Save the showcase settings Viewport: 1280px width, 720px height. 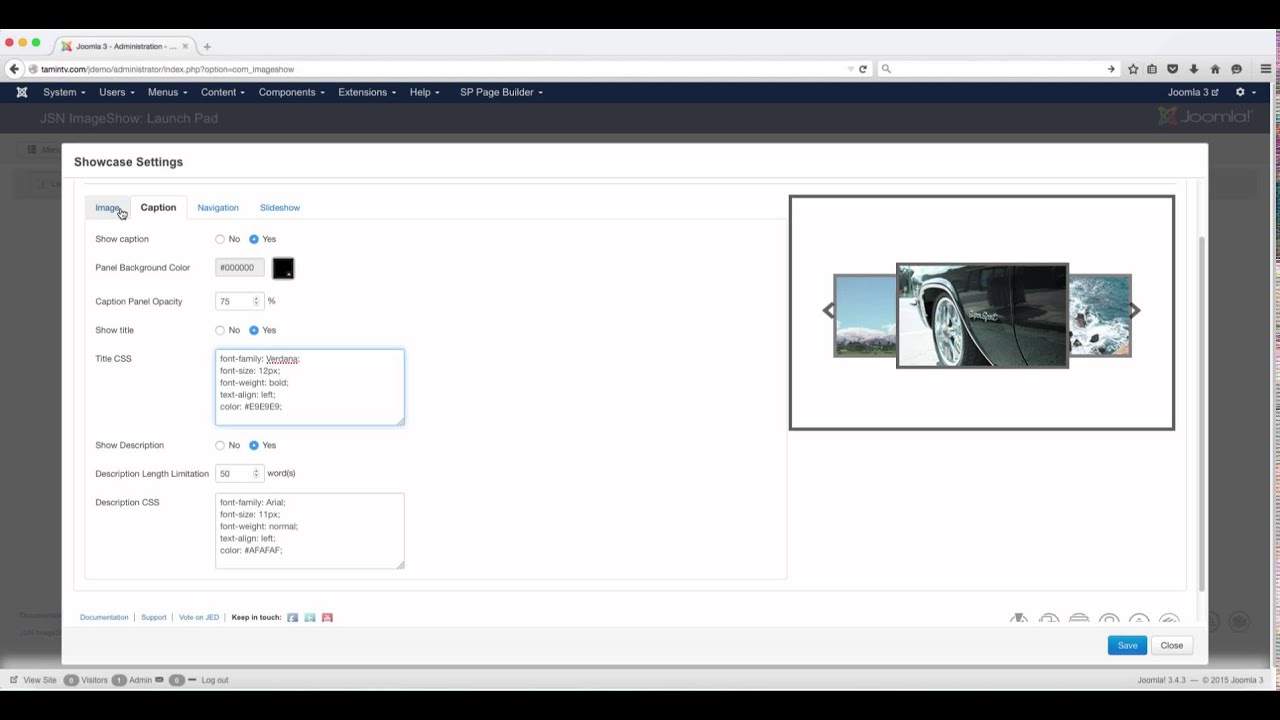point(1127,645)
